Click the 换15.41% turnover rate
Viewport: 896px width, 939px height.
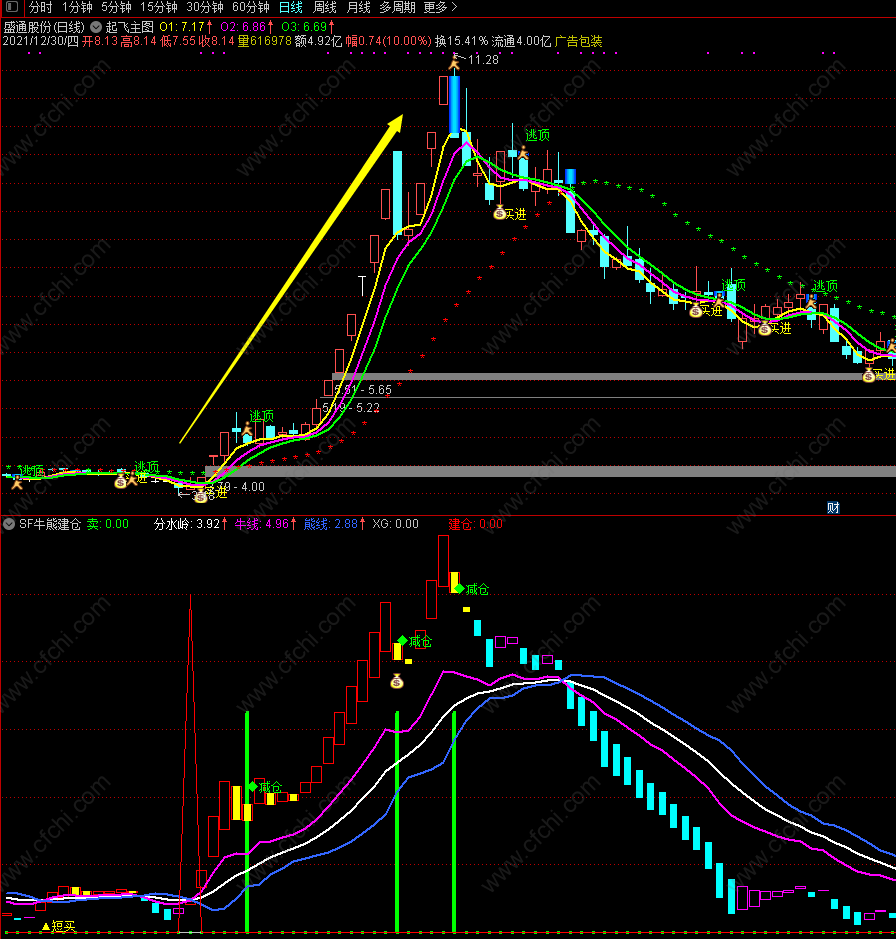(461, 41)
